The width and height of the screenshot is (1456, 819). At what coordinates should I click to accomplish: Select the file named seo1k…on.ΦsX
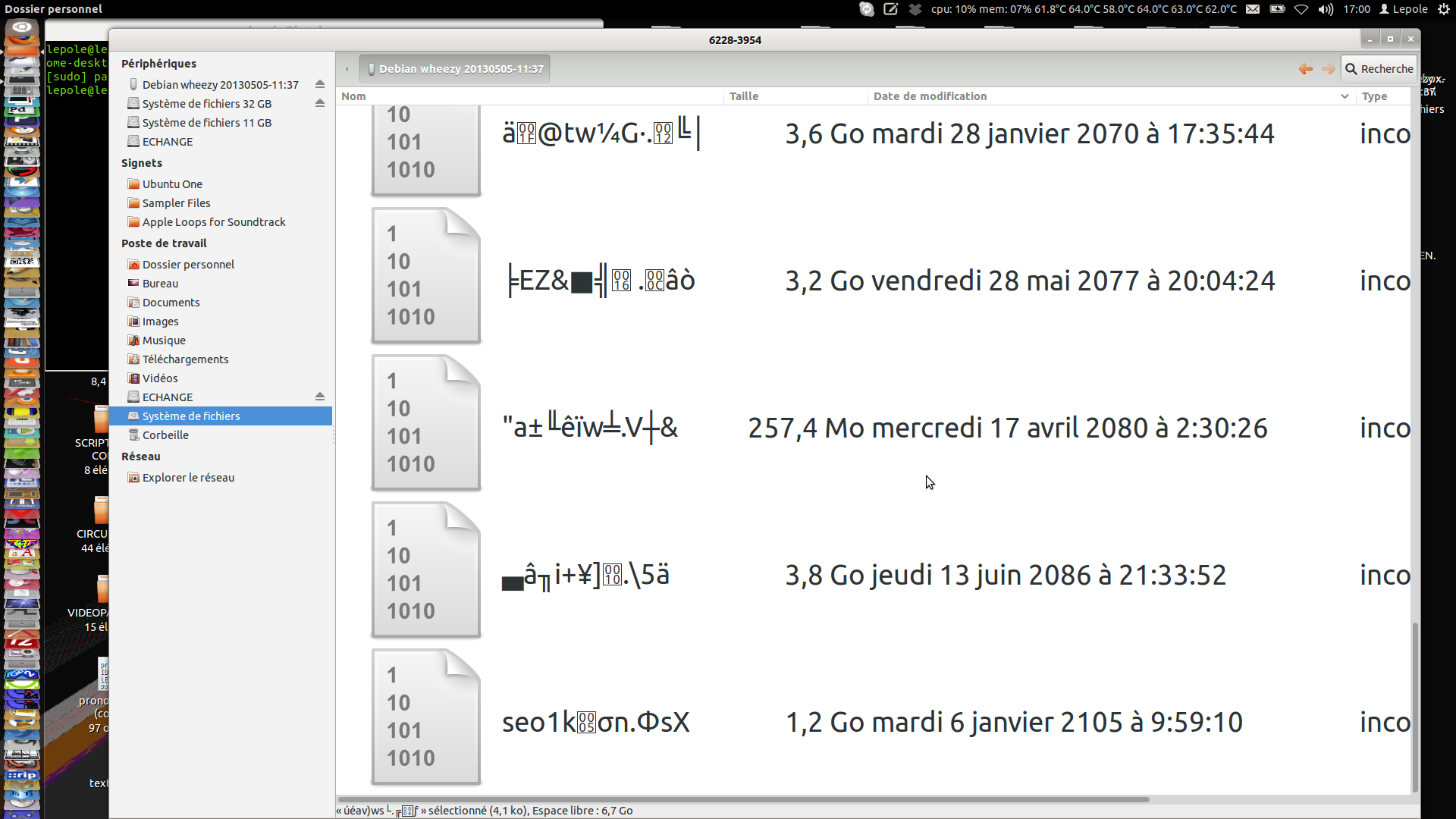coord(595,723)
